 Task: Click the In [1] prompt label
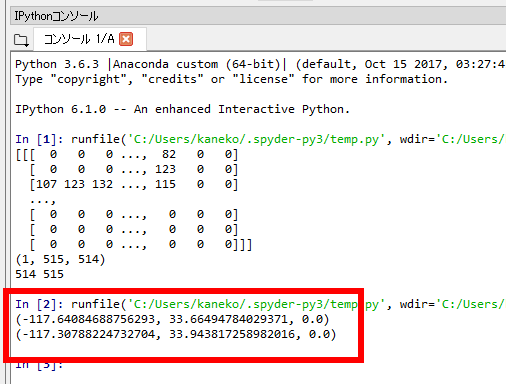pos(39,139)
